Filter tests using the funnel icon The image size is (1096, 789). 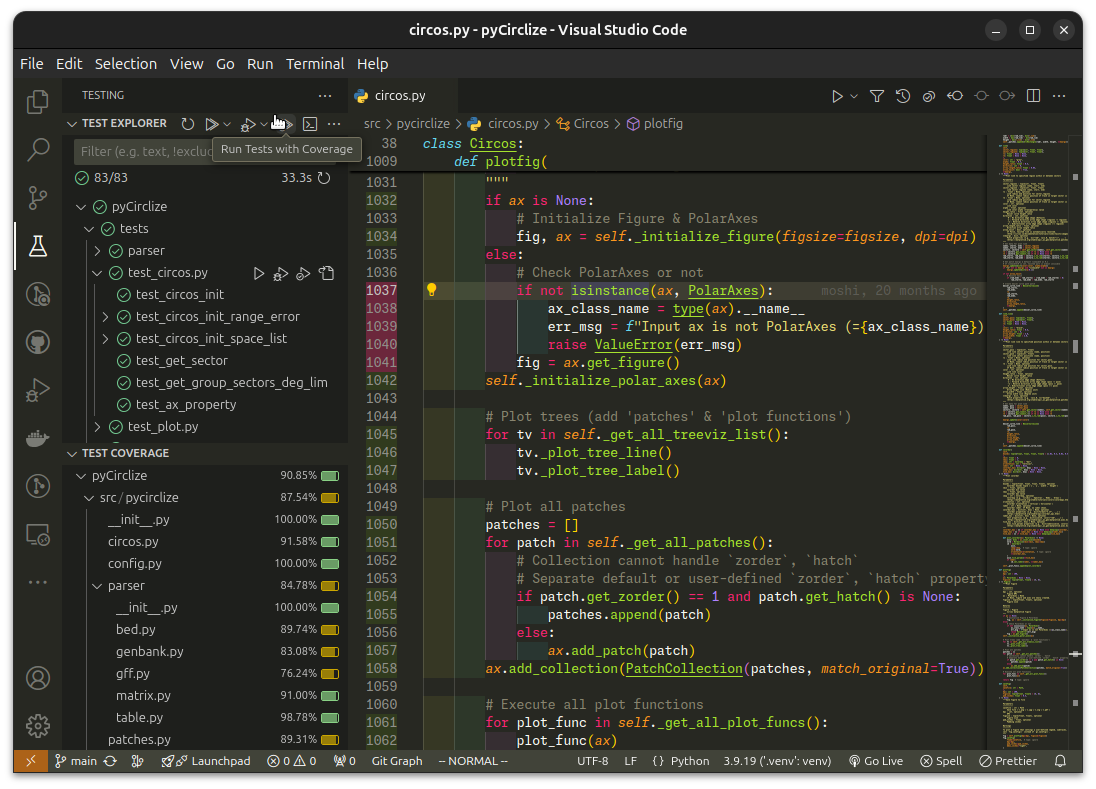coord(877,95)
